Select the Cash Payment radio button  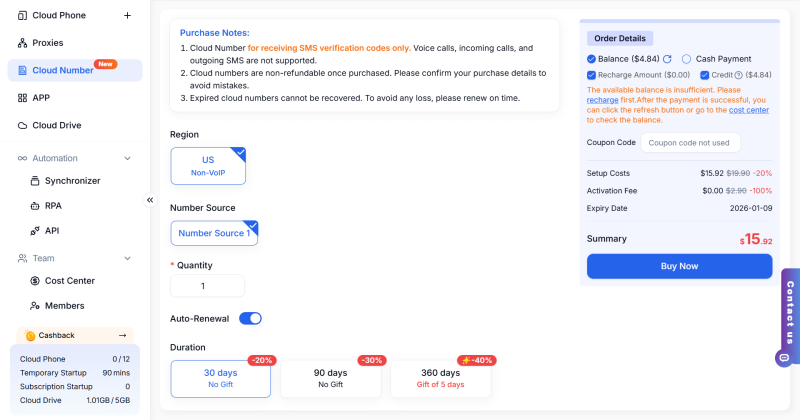(x=686, y=59)
